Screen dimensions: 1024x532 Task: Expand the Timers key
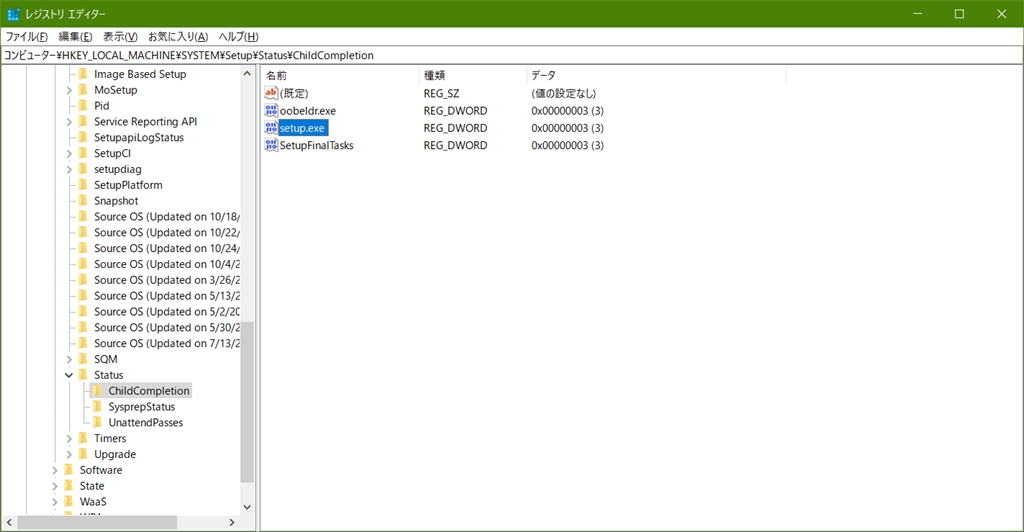(x=69, y=439)
